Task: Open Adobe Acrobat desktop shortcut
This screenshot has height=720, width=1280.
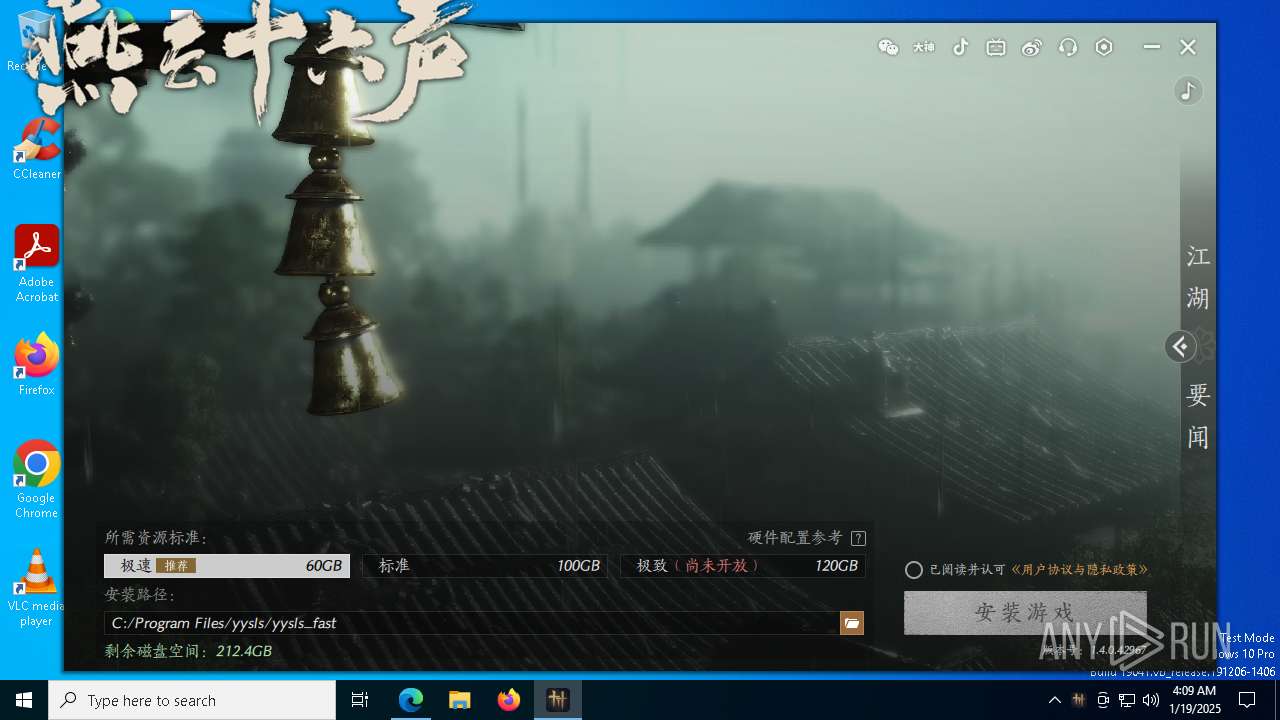Action: [x=37, y=264]
